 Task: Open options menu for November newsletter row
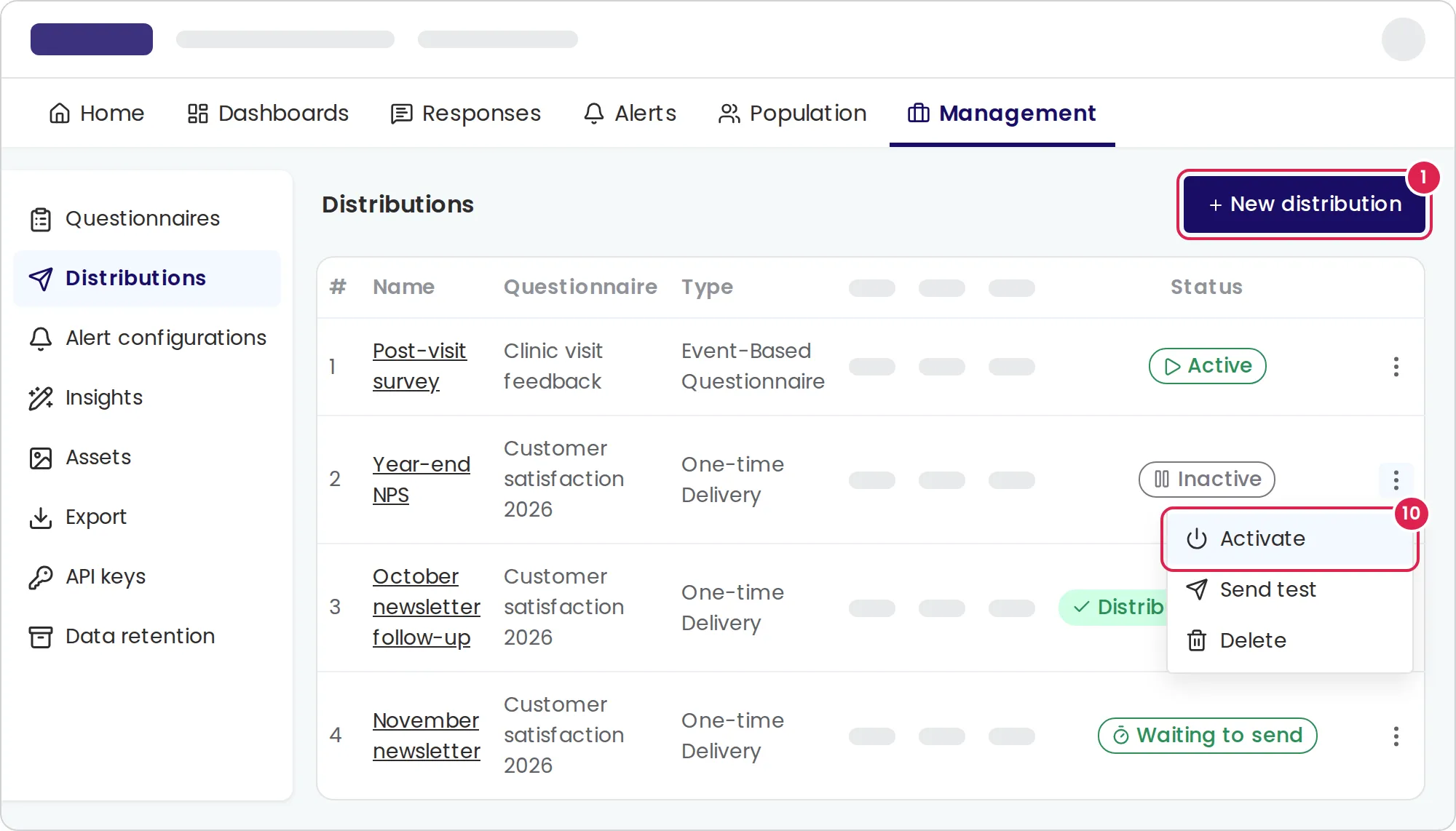click(x=1396, y=736)
